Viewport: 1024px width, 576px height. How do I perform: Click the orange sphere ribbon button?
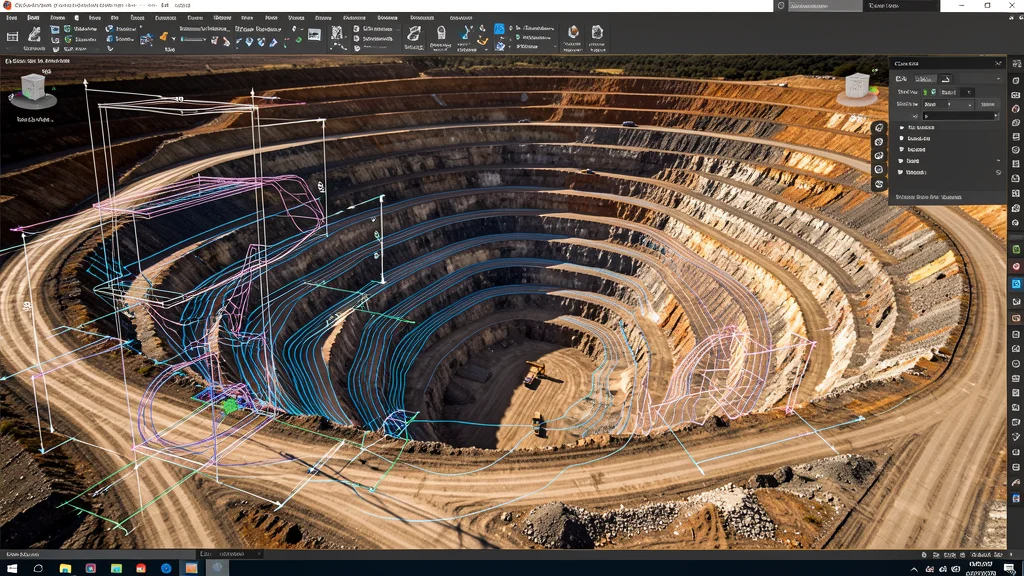(x=573, y=32)
